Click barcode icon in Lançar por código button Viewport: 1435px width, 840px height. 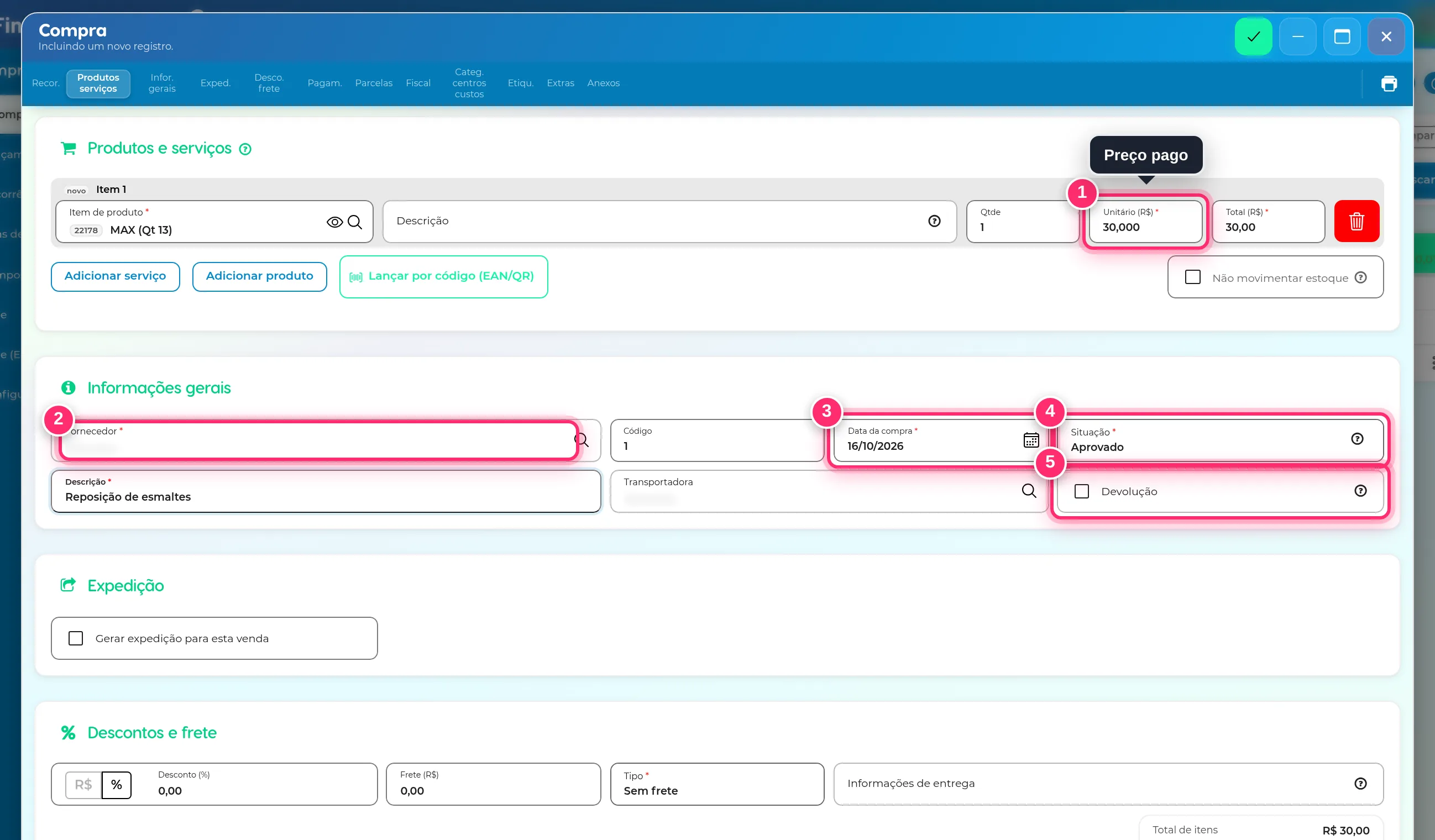tap(356, 277)
